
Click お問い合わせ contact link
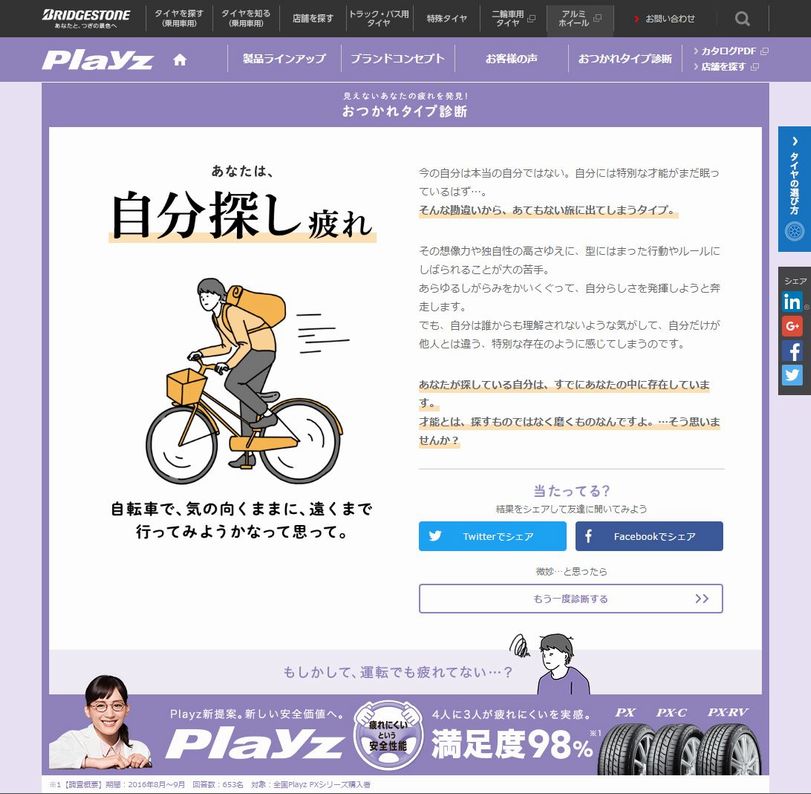point(665,19)
